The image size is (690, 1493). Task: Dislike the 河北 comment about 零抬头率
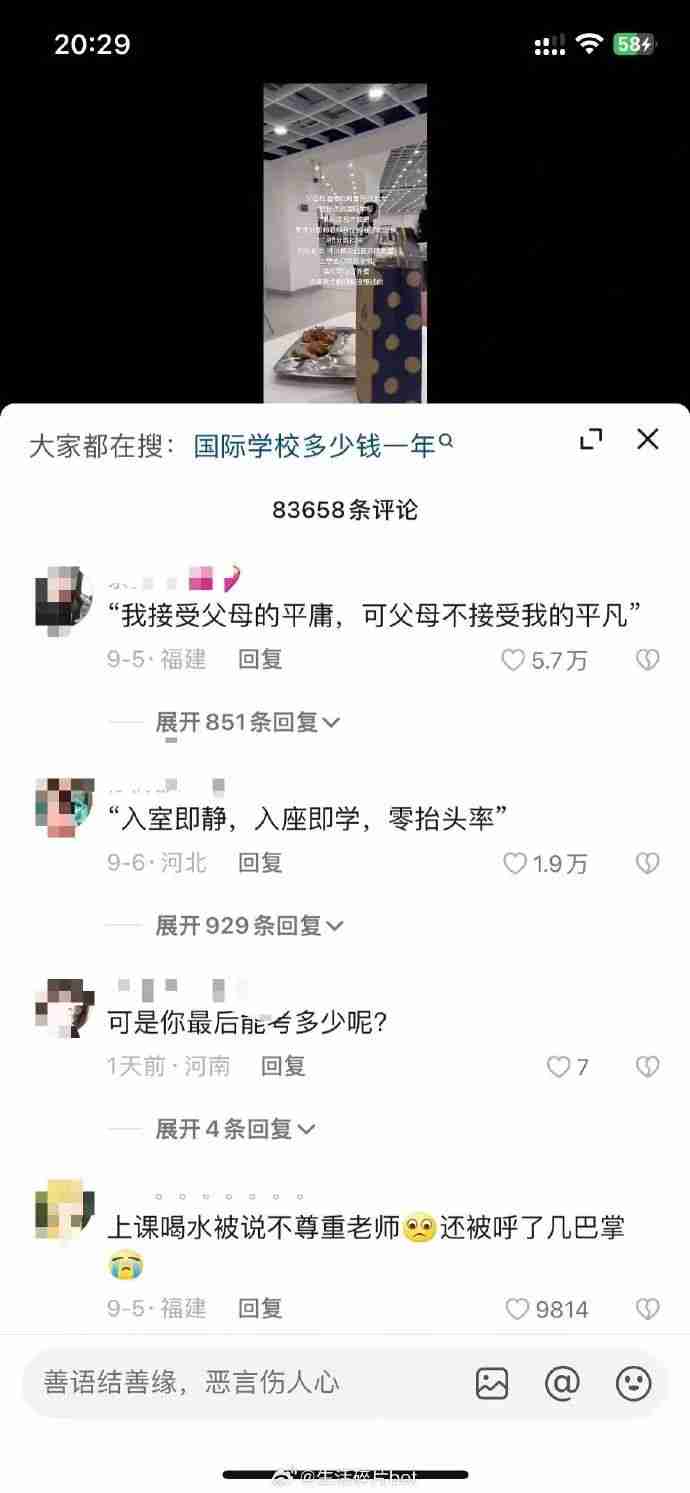pos(648,863)
